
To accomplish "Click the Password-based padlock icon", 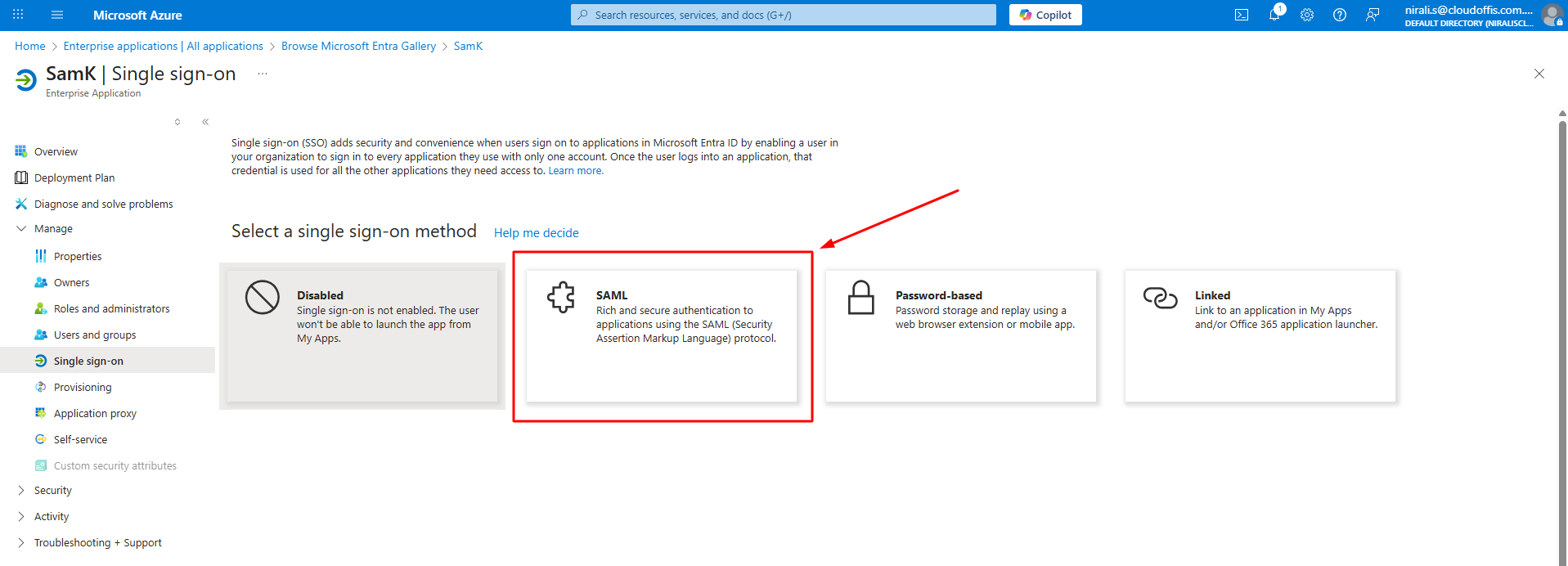I will pos(860,297).
